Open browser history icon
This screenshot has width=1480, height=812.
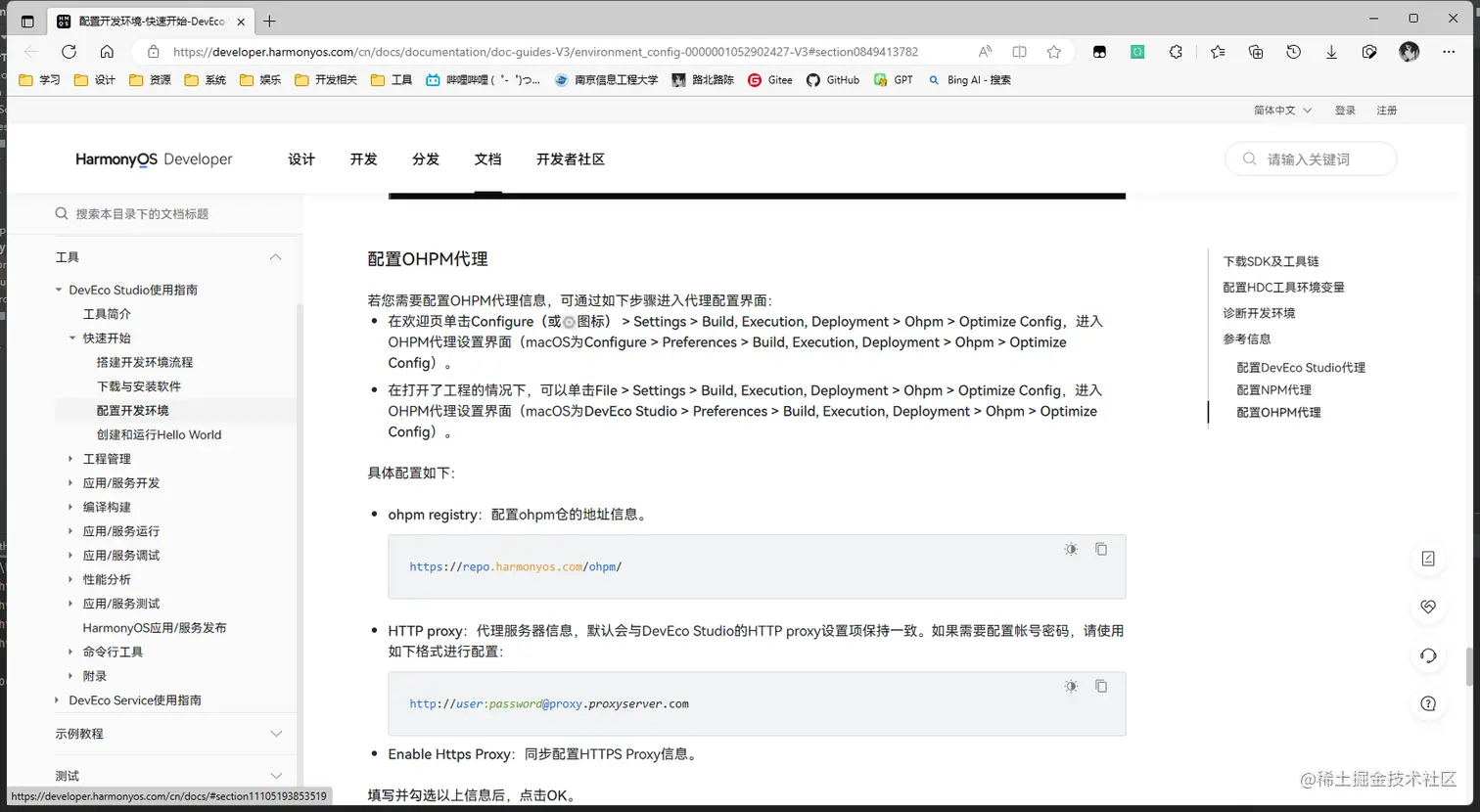coord(1293,52)
